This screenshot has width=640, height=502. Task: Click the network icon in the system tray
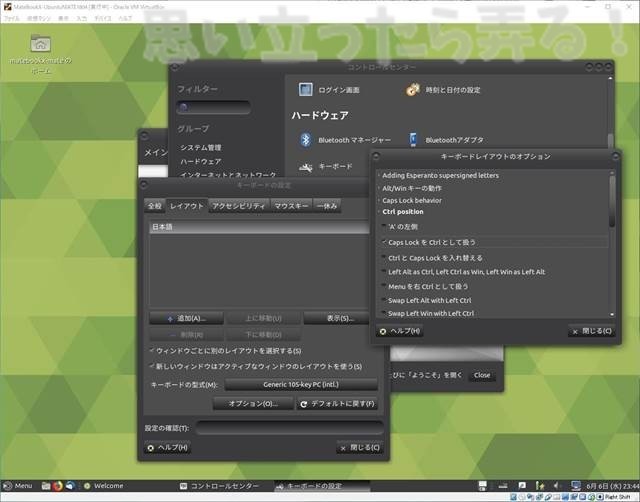point(503,486)
